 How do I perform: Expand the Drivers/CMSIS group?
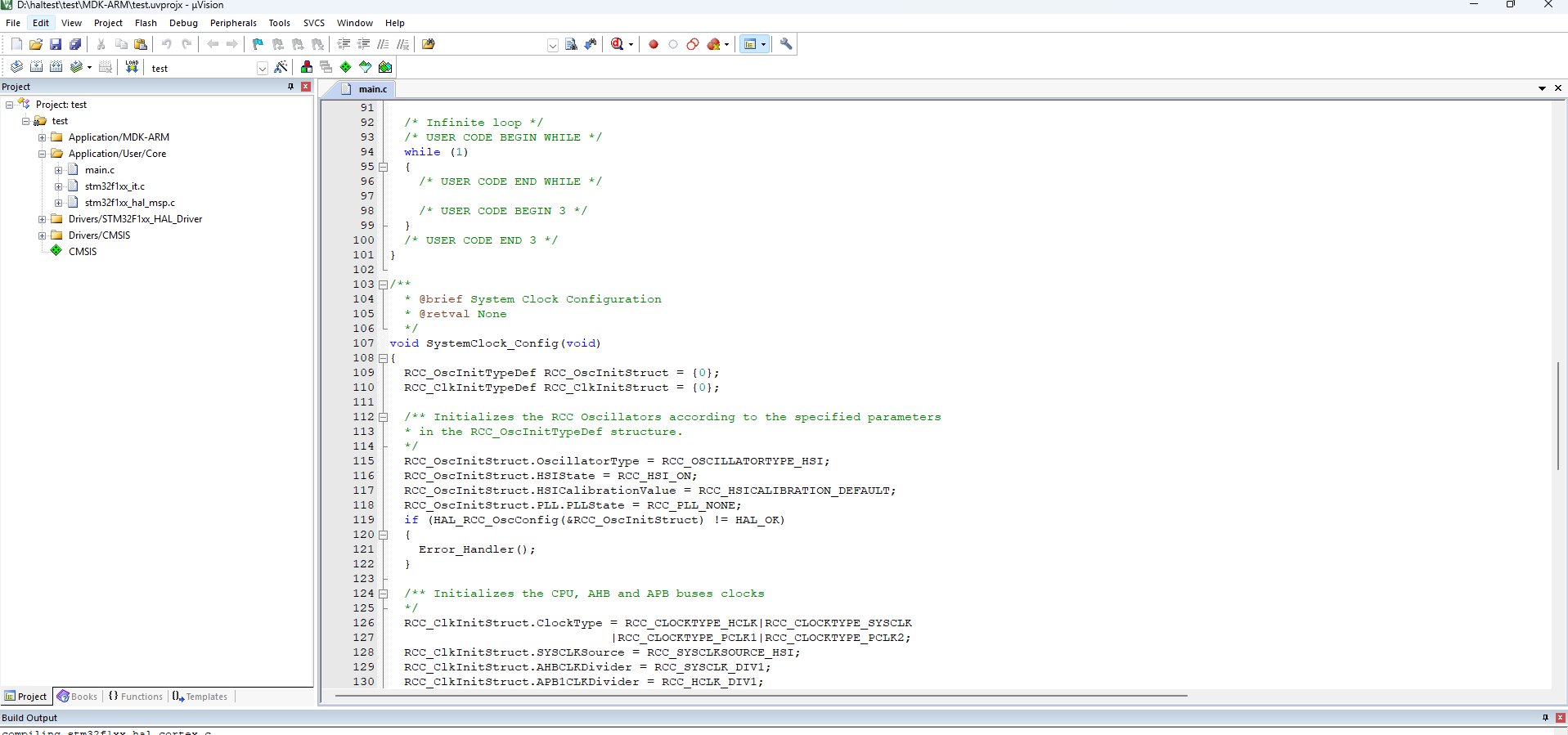coord(43,235)
